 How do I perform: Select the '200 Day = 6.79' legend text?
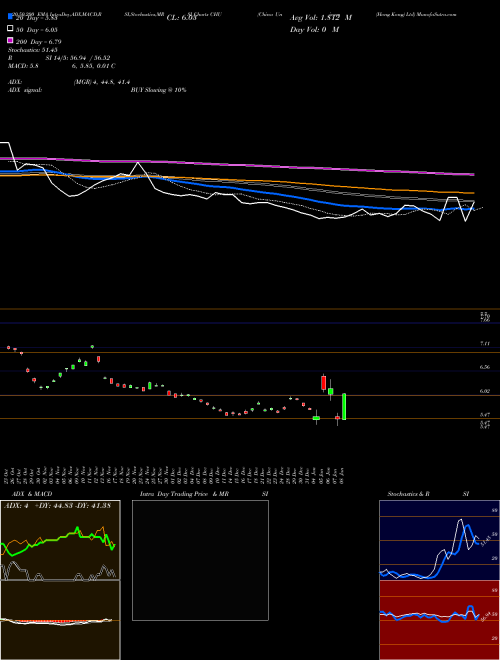(x=39, y=42)
